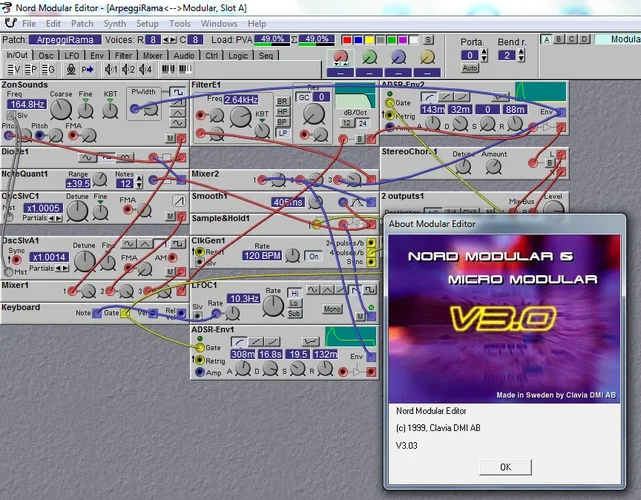Select the square waveform in LFOC1
This screenshot has width=641, height=500.
(x=370, y=290)
